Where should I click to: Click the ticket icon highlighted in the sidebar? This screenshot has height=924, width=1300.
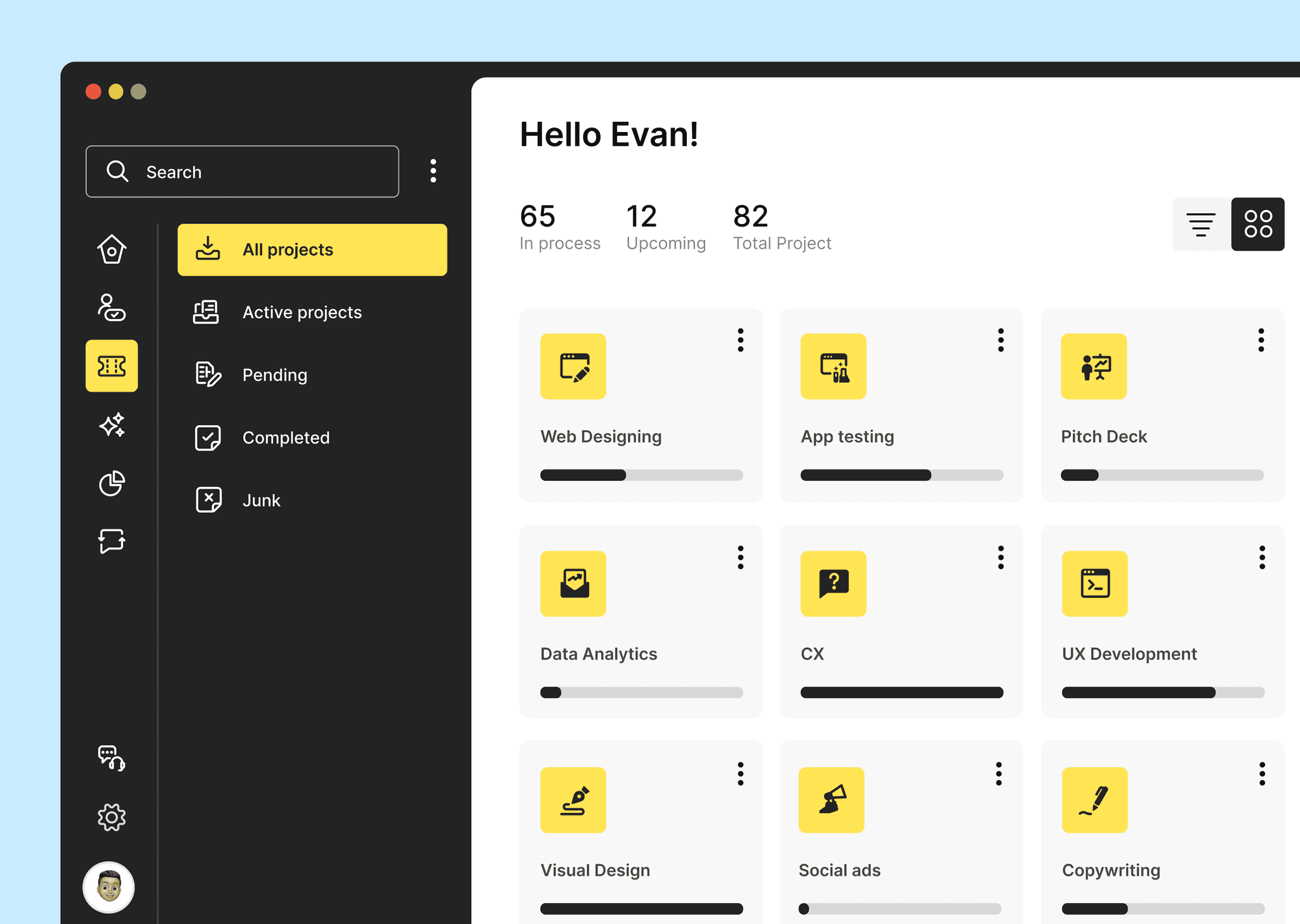112,367
